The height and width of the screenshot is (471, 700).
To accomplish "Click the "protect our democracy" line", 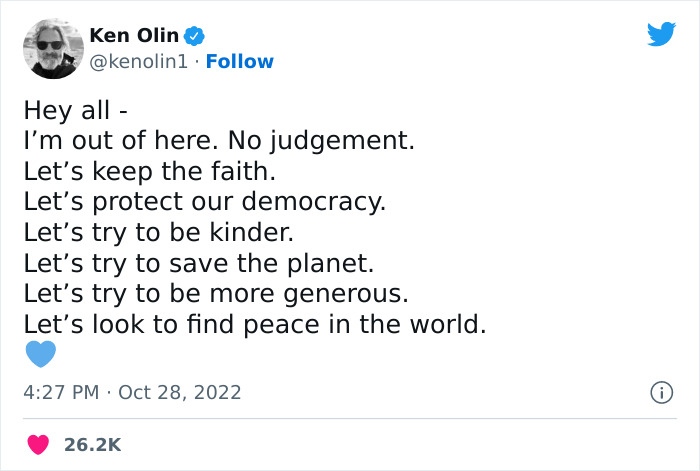I will pyautogui.click(x=204, y=201).
